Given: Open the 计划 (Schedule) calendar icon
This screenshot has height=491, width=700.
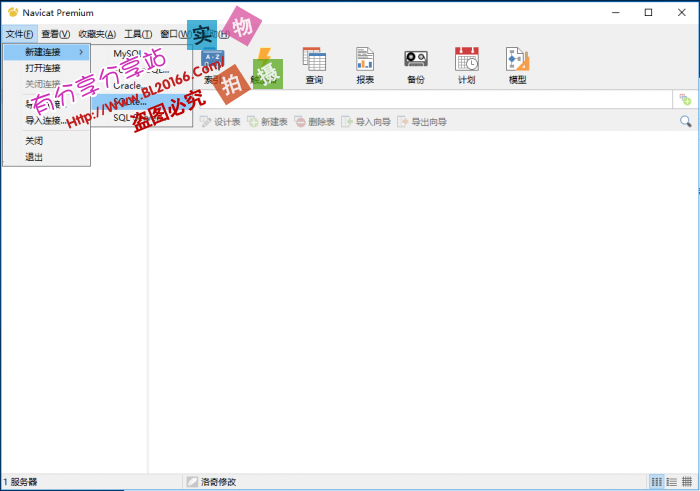Looking at the screenshot, I should pyautogui.click(x=467, y=66).
